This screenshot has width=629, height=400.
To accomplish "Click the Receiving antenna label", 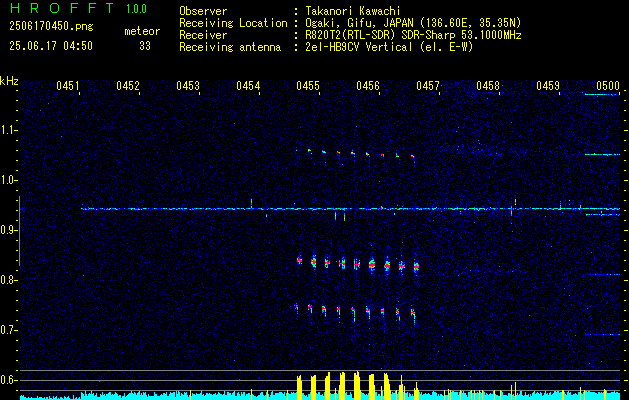I will 230,47.
